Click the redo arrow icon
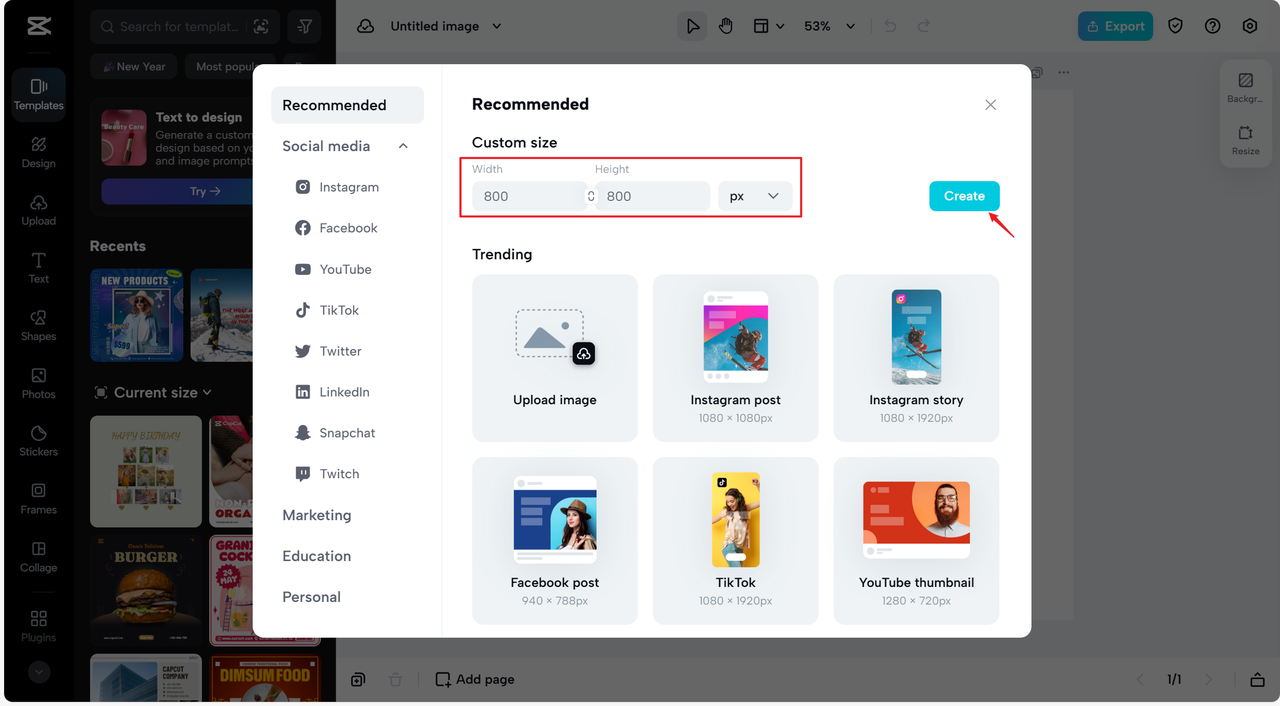This screenshot has width=1280, height=706. [x=925, y=26]
